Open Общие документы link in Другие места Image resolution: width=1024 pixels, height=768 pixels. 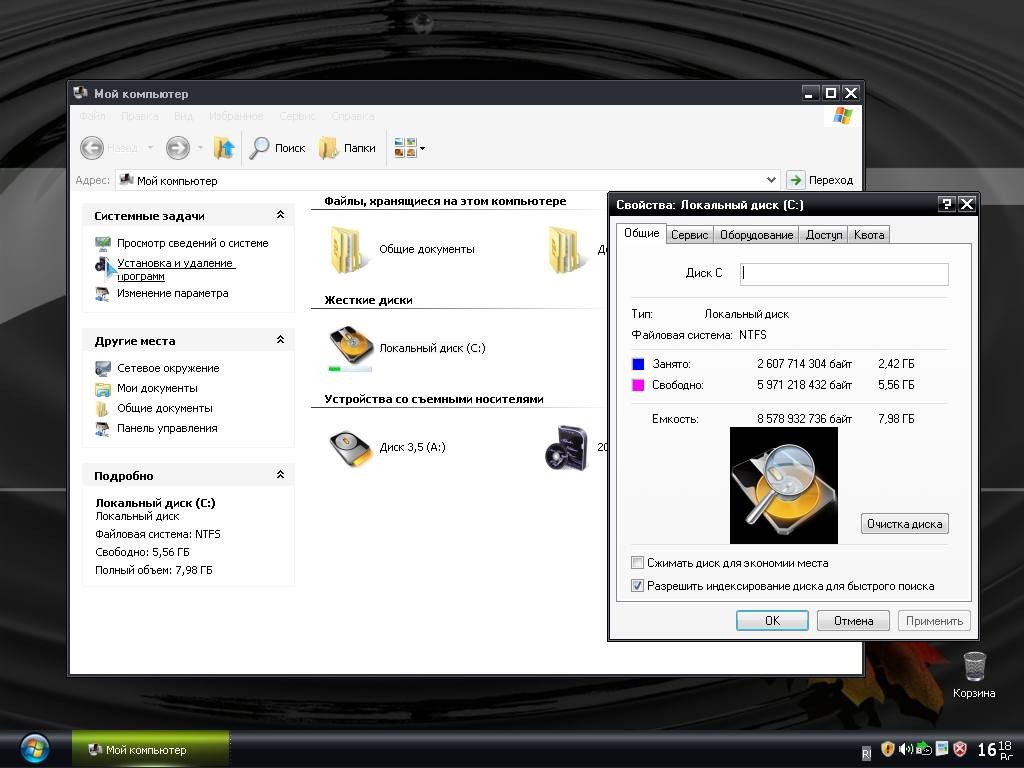click(165, 408)
